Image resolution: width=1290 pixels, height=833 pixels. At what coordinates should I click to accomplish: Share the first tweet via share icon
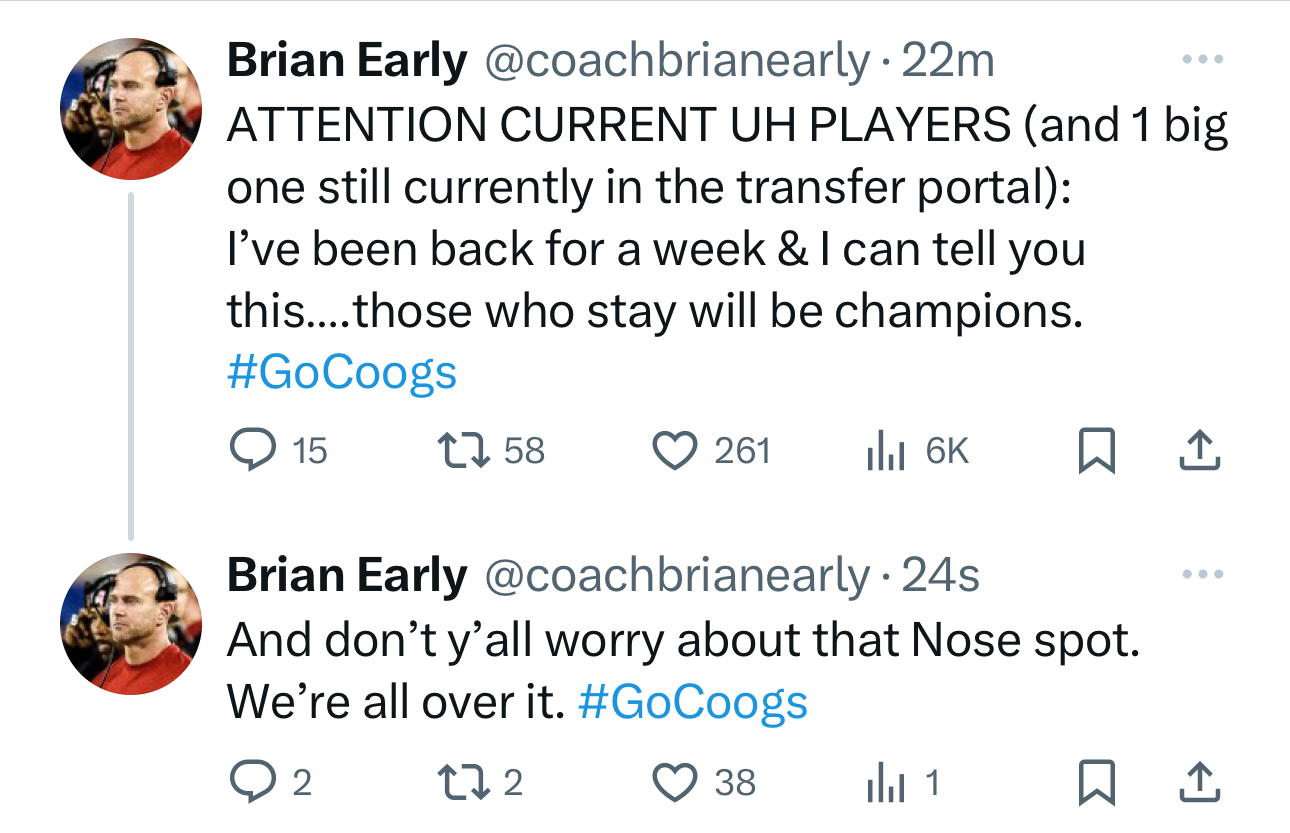click(1200, 451)
